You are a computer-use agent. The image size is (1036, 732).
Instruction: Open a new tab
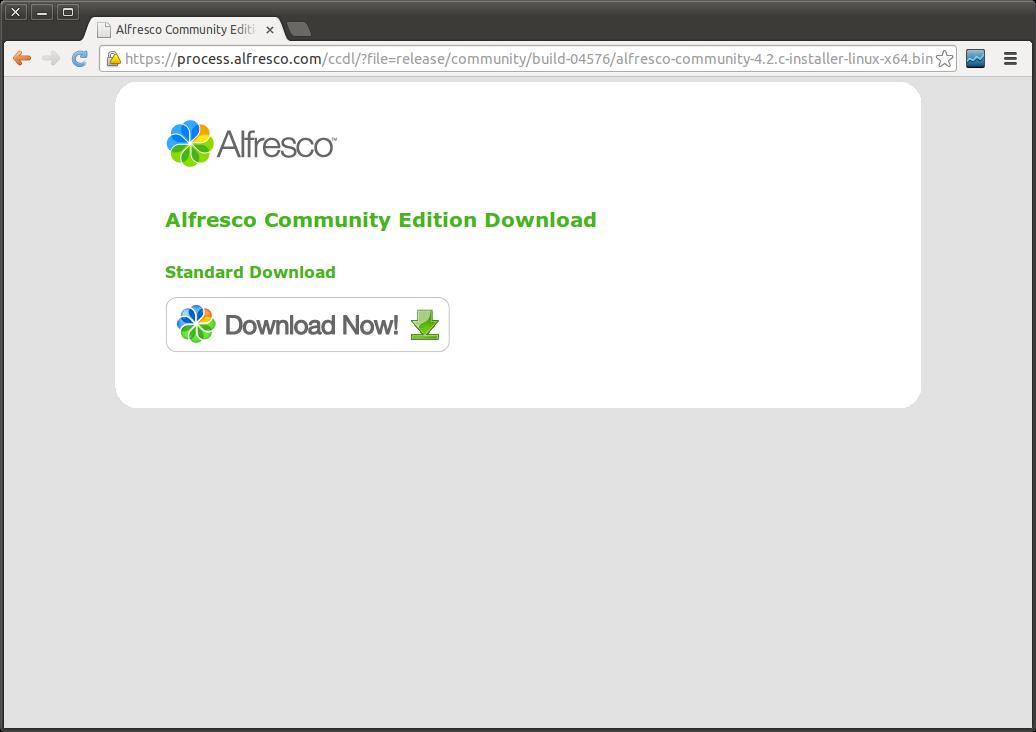[x=299, y=29]
